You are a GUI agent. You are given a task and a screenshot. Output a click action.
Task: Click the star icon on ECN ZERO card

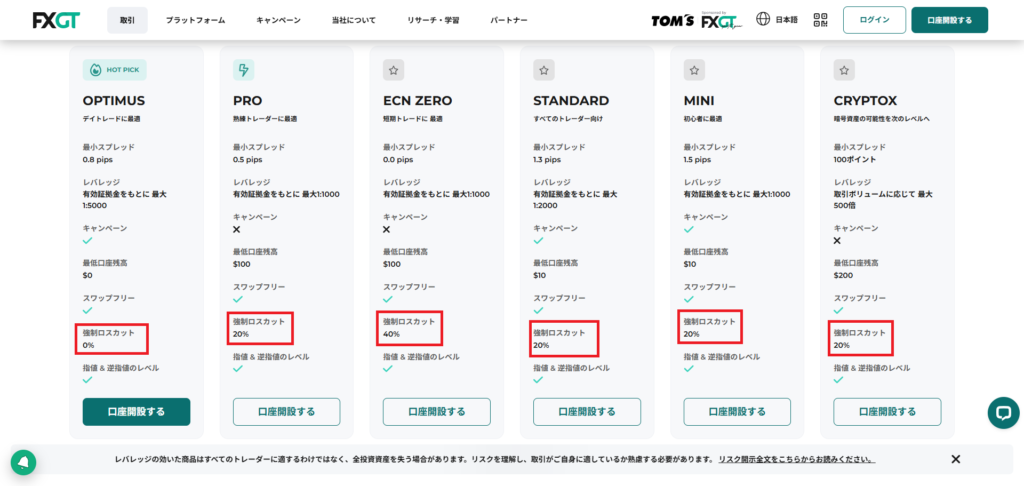tap(394, 70)
